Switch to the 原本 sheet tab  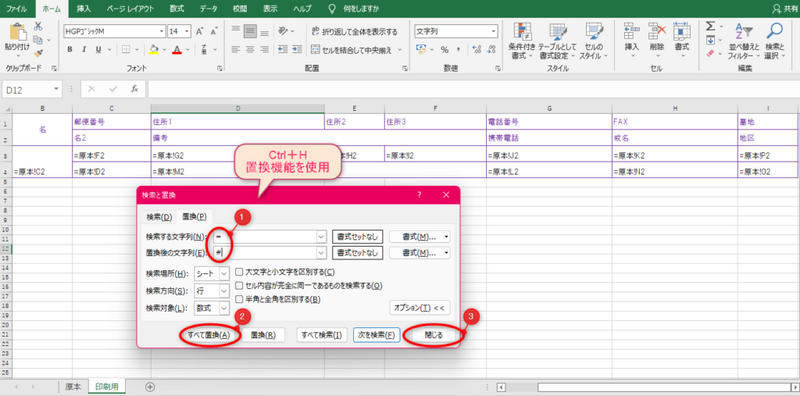point(73,386)
